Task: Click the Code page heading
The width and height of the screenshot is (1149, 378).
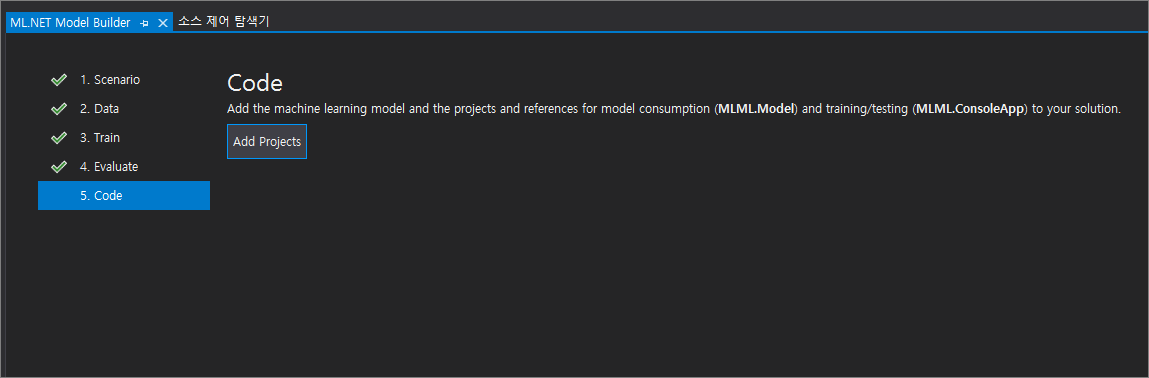Action: (x=255, y=83)
